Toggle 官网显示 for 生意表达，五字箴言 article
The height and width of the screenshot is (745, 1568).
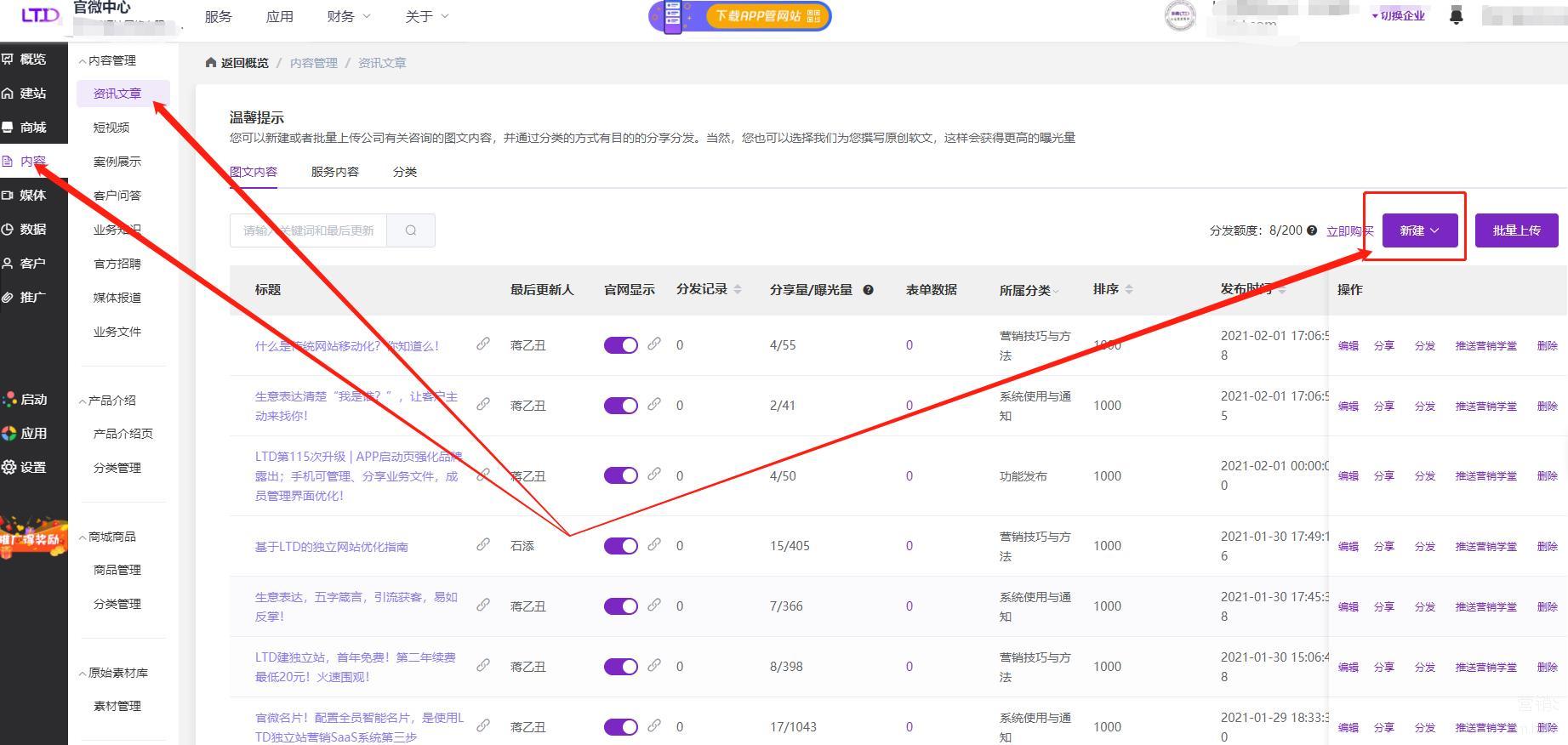[620, 606]
